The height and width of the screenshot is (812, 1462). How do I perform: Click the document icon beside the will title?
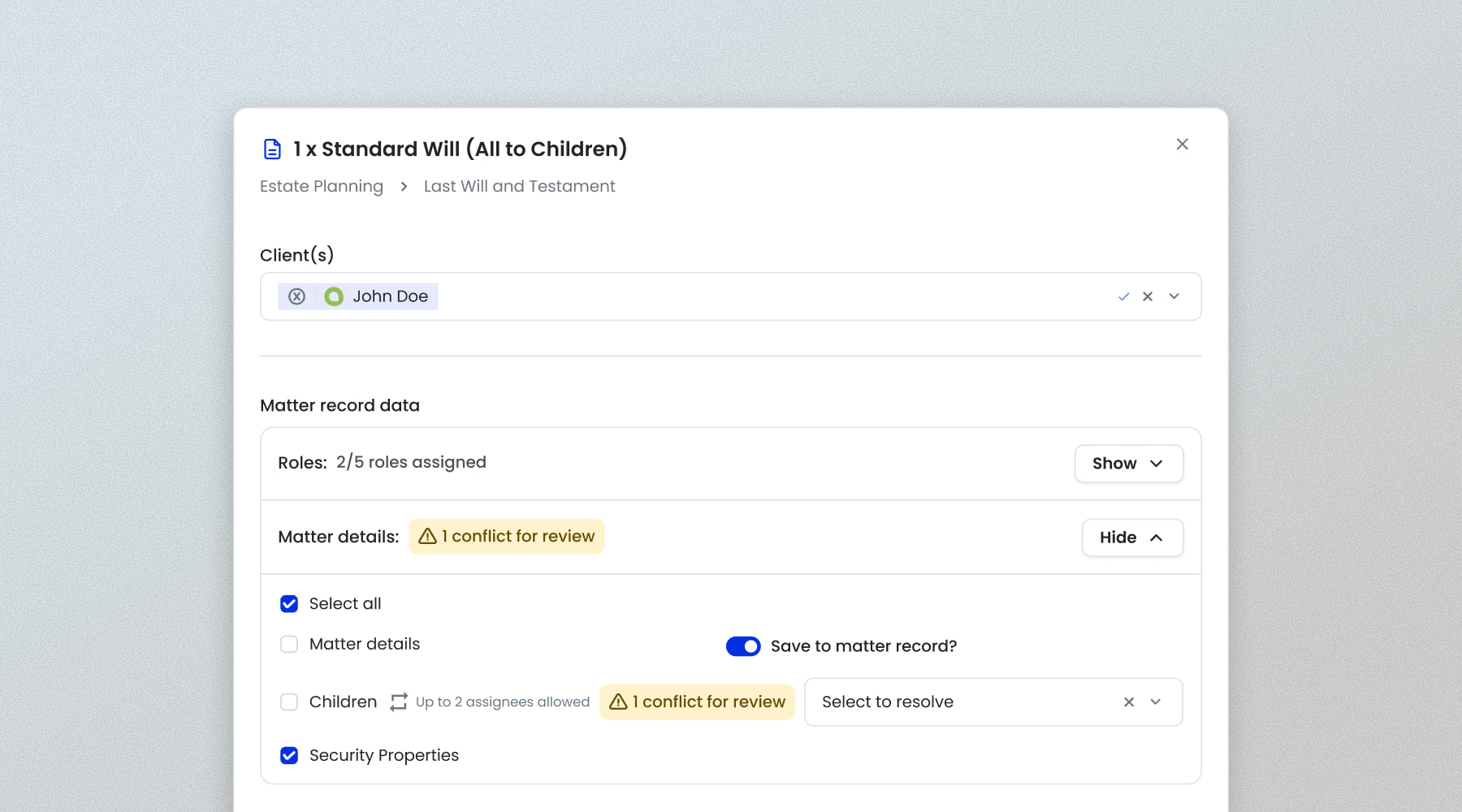[x=272, y=149]
